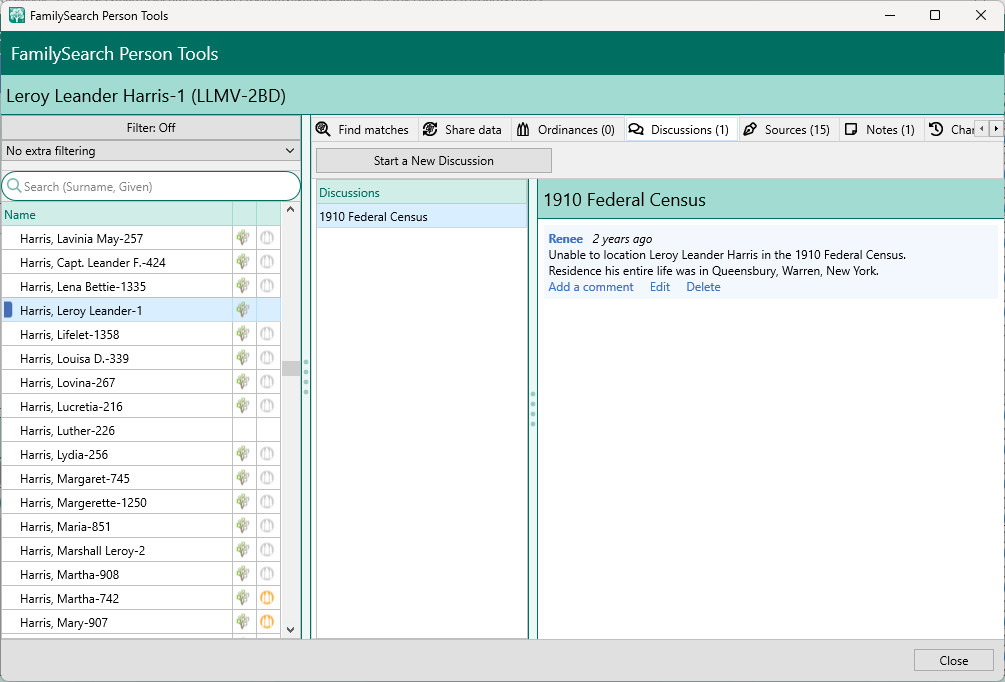Click Start a New Discussion button

(x=434, y=161)
